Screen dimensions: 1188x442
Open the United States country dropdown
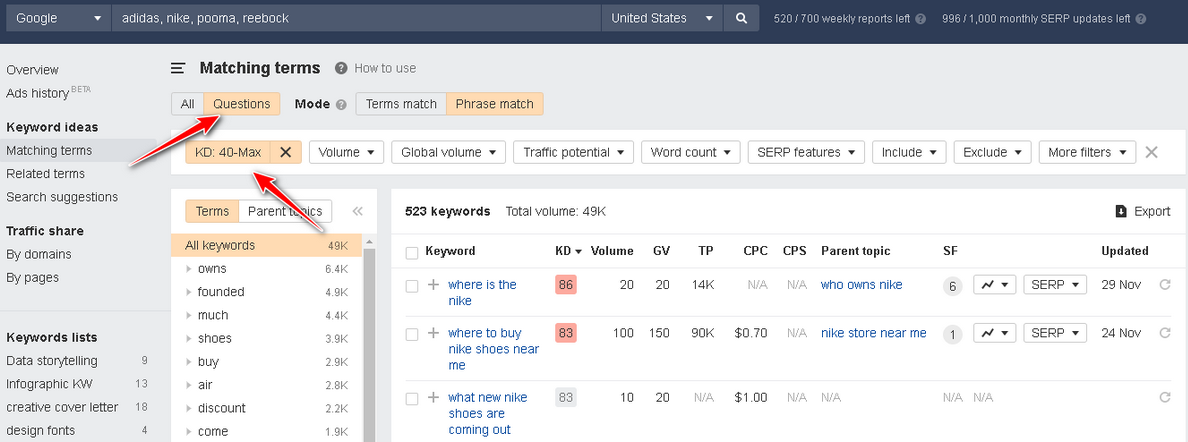pyautogui.click(x=662, y=18)
